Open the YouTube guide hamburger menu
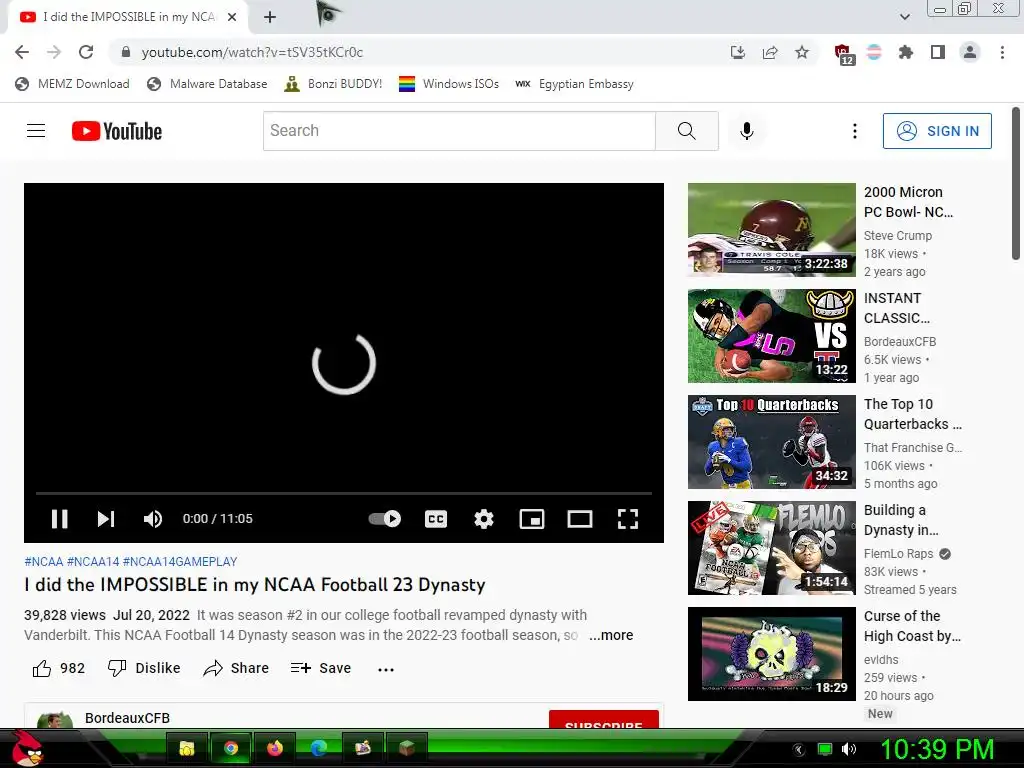 click(36, 131)
